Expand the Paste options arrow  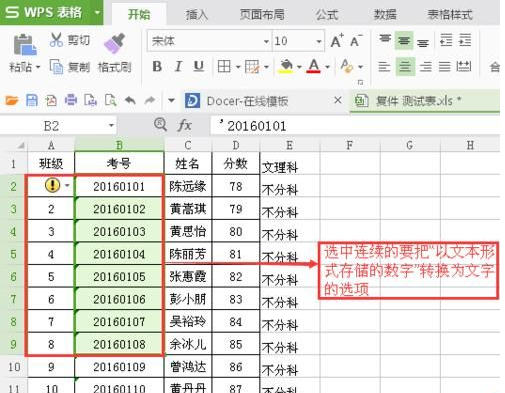38,67
